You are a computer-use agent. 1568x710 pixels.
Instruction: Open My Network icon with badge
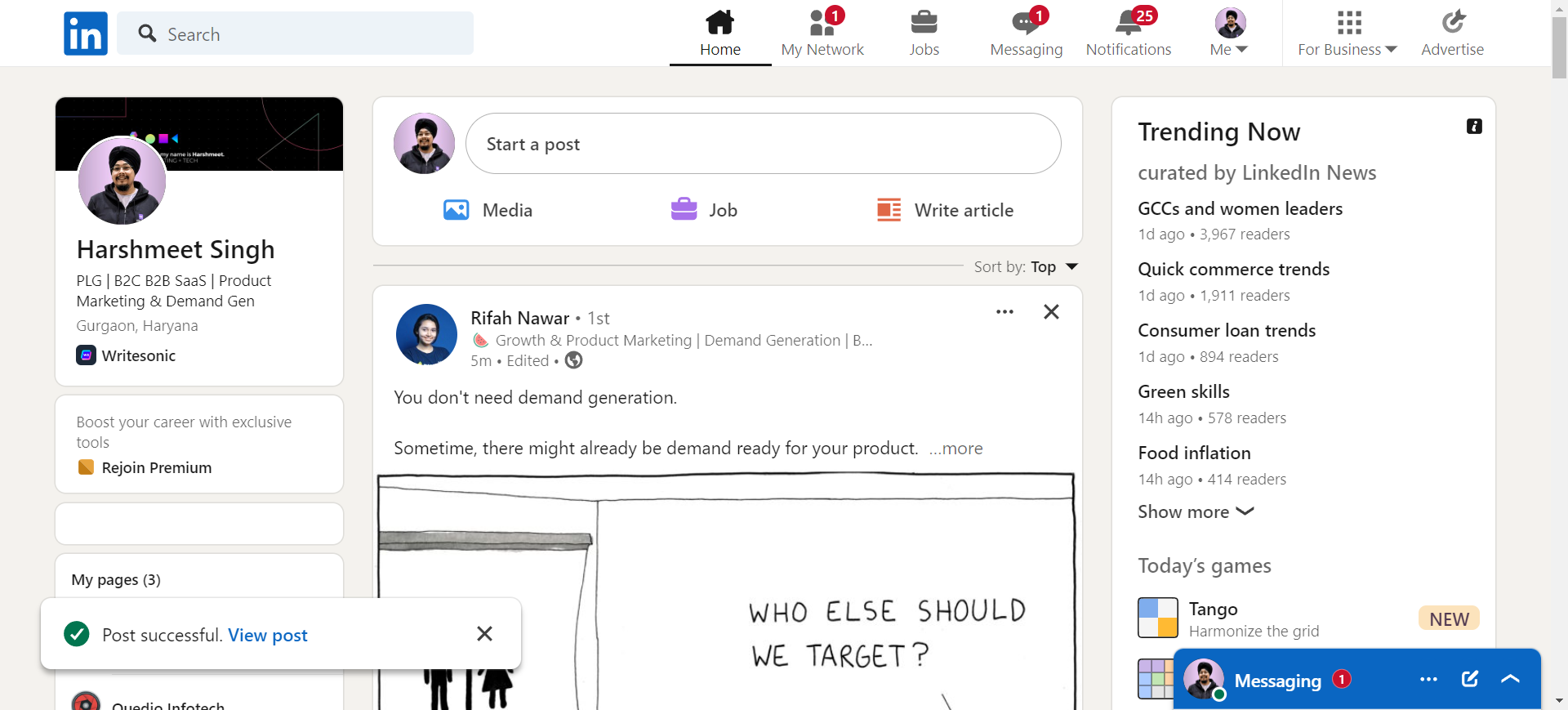point(823,22)
